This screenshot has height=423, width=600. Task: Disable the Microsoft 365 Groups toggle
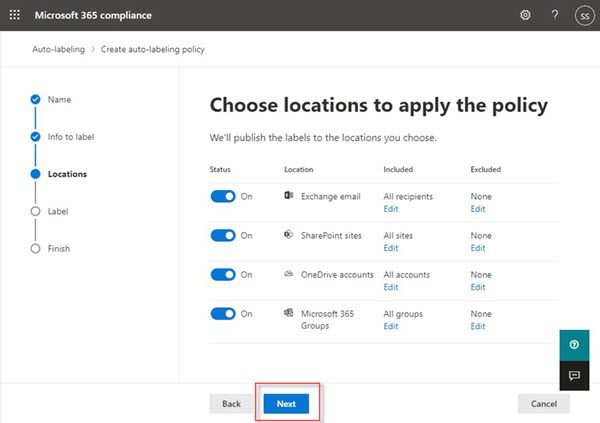coord(223,314)
